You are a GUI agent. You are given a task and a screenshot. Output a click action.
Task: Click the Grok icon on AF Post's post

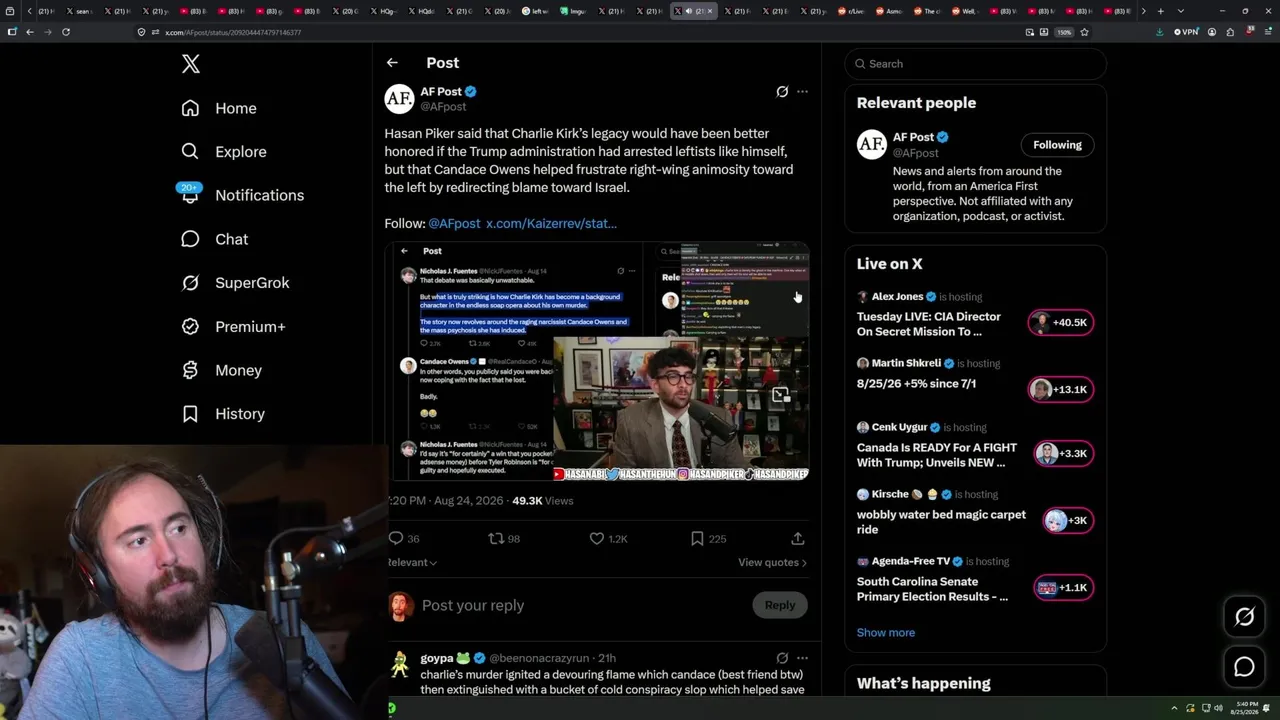coord(782,92)
